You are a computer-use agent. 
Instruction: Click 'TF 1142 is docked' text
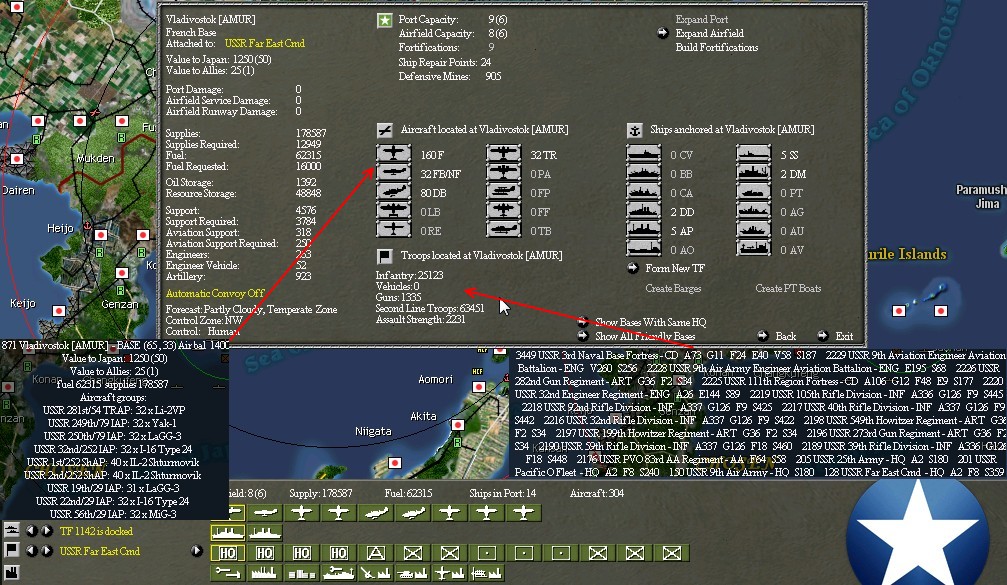tap(96, 531)
